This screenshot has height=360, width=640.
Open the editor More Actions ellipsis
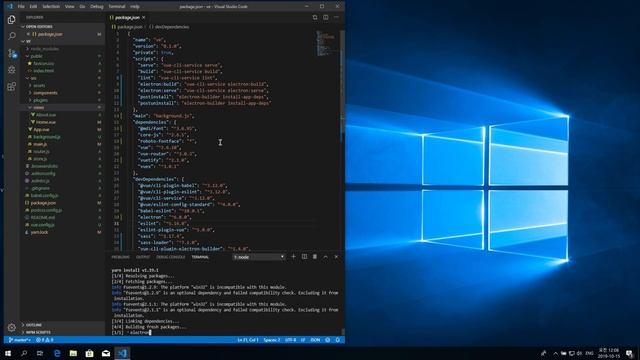(336, 18)
